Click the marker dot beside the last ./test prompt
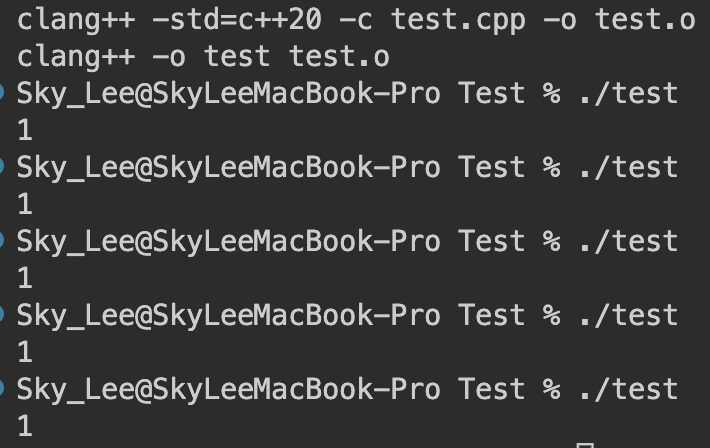The width and height of the screenshot is (710, 448). point(3,389)
